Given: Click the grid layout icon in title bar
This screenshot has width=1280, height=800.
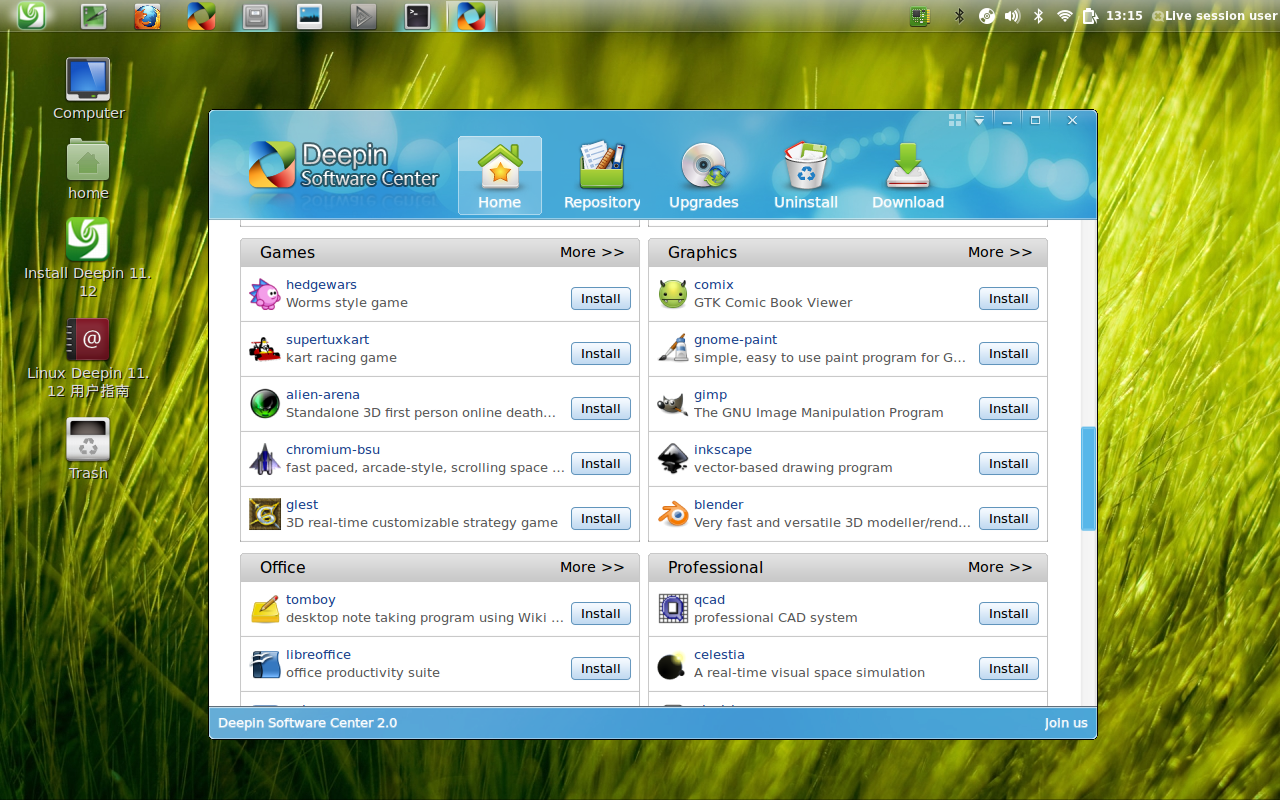Looking at the screenshot, I should tap(954, 119).
